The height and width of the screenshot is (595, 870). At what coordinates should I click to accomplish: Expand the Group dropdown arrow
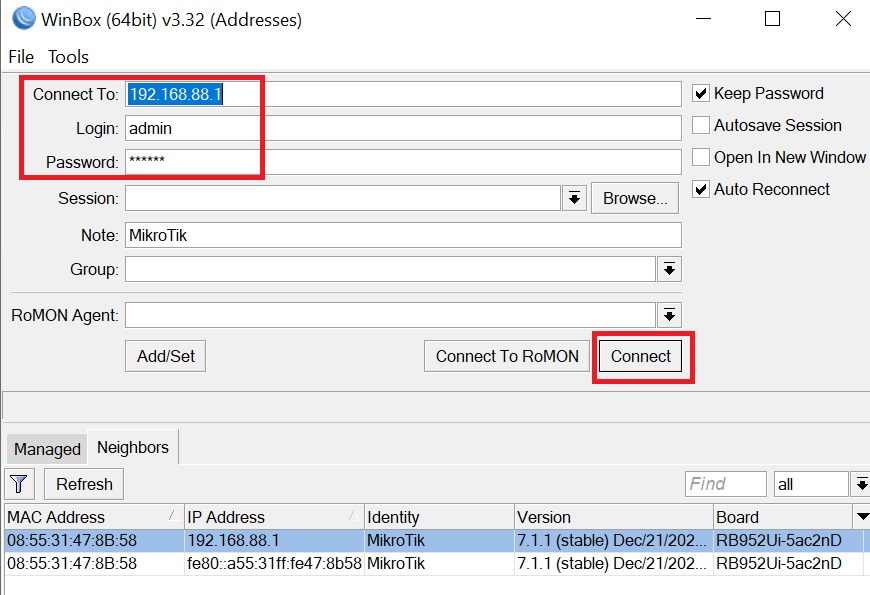pos(669,269)
